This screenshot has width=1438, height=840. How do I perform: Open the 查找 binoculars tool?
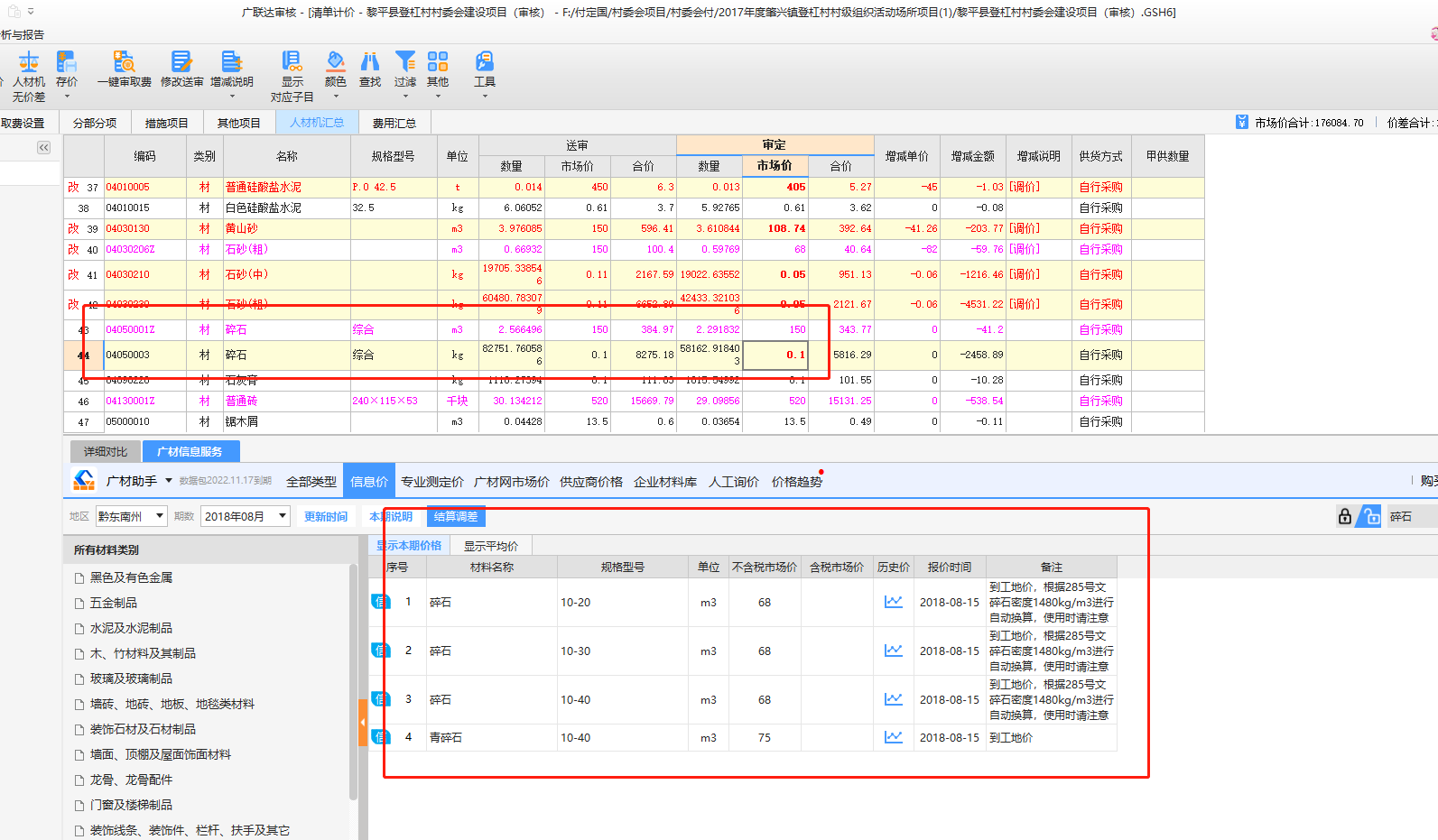[x=370, y=69]
